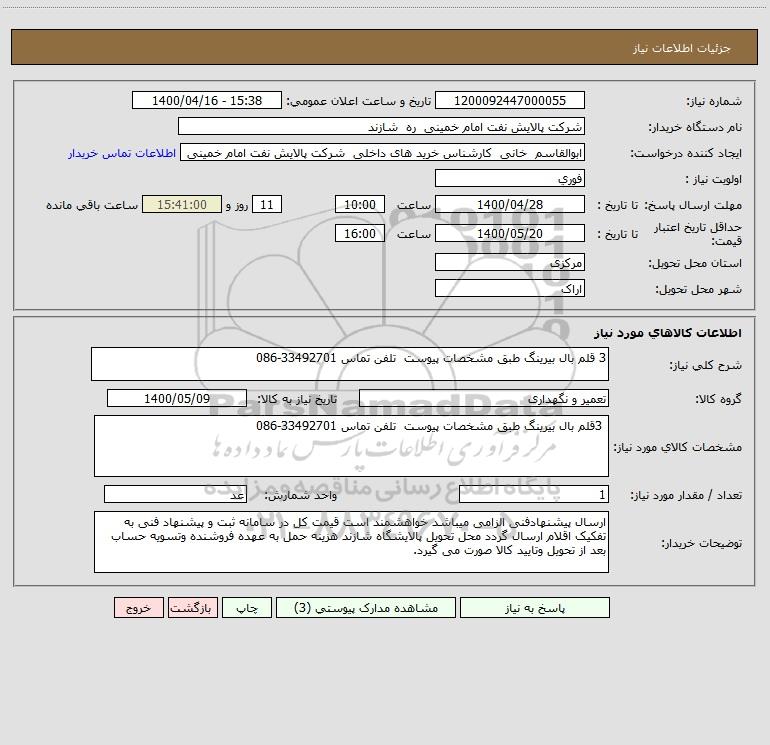Open اطلاعات تماس خریدار contact link
The width and height of the screenshot is (770, 745).
(x=122, y=153)
